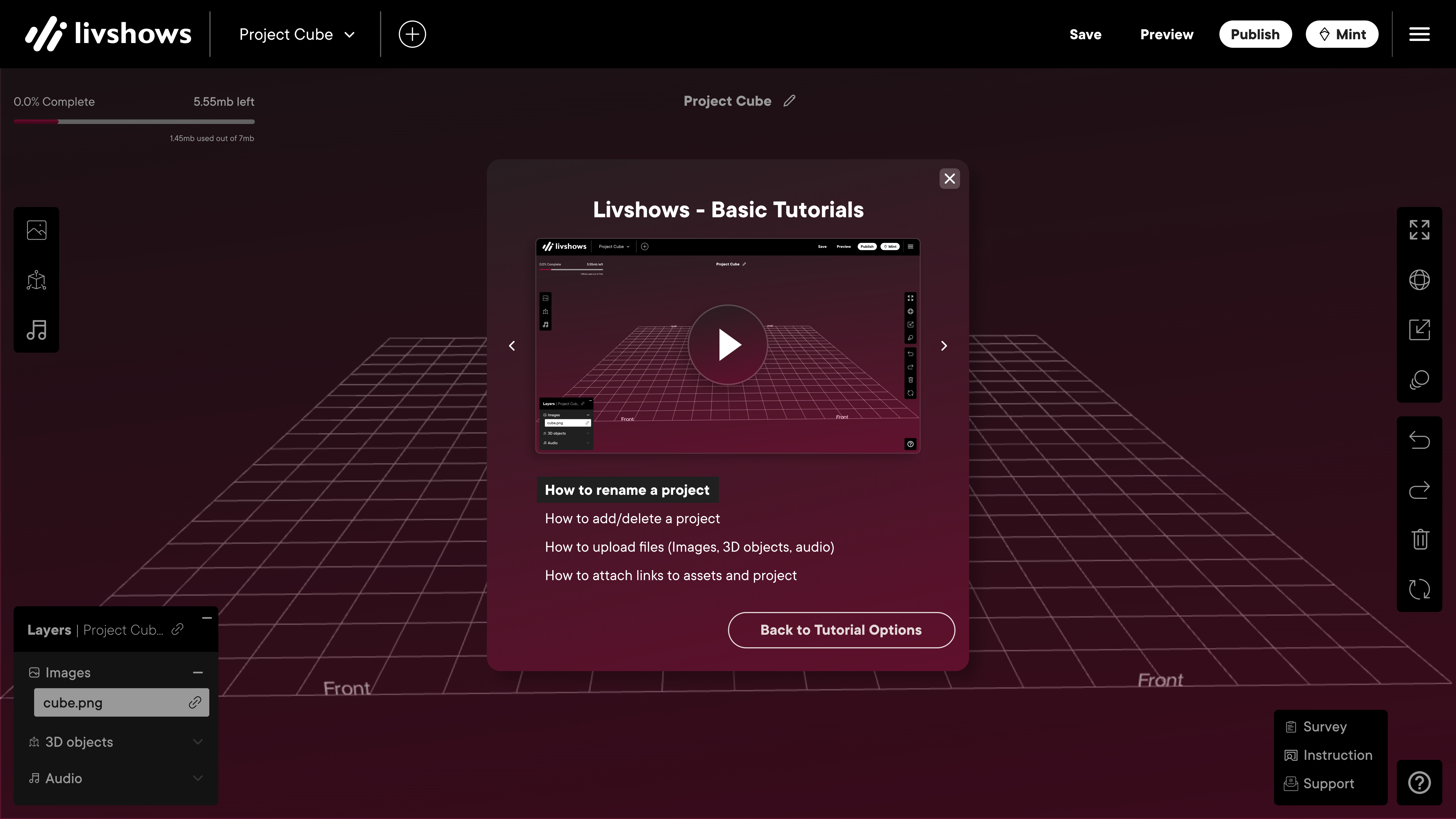Expand the 3D objects group

click(x=198, y=742)
